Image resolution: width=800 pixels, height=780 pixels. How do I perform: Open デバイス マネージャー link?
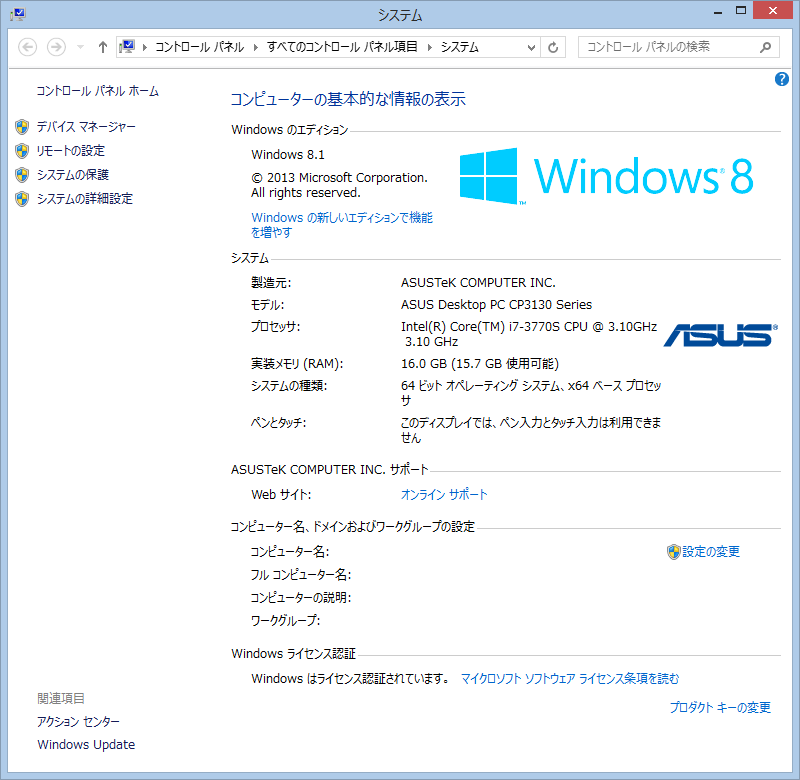click(86, 127)
